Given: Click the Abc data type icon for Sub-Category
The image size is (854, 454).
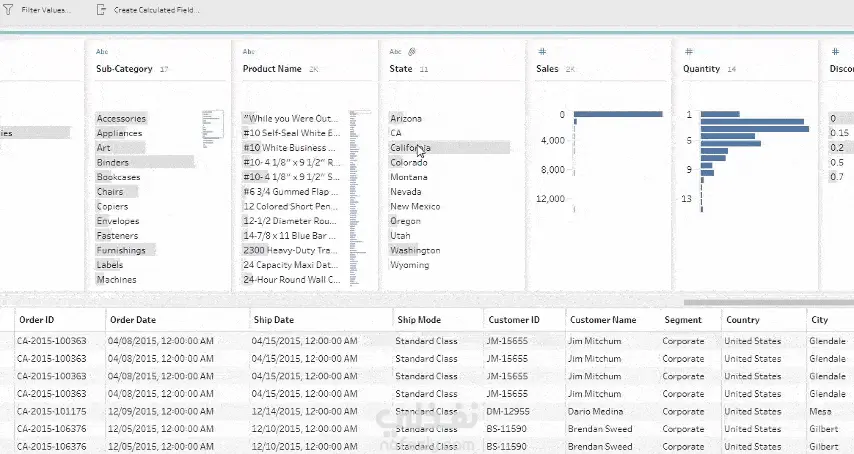Looking at the screenshot, I should coord(102,52).
